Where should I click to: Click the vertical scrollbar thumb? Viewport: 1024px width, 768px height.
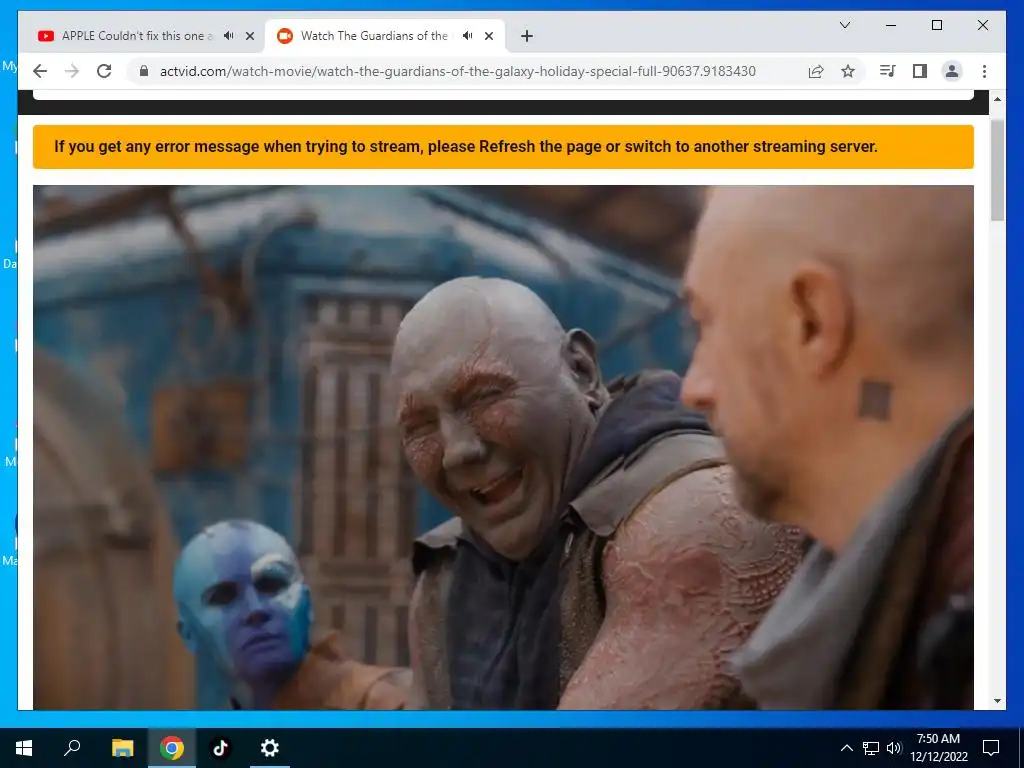tap(997, 170)
